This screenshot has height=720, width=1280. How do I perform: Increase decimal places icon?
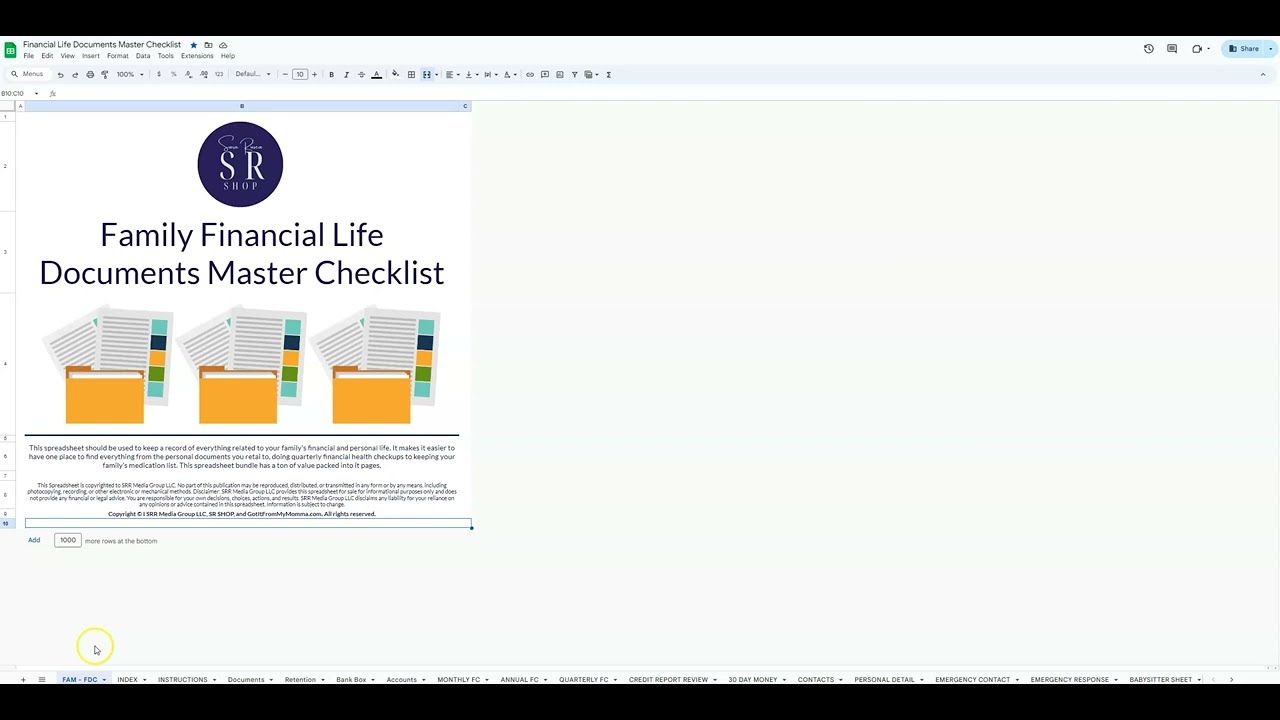pyautogui.click(x=204, y=75)
